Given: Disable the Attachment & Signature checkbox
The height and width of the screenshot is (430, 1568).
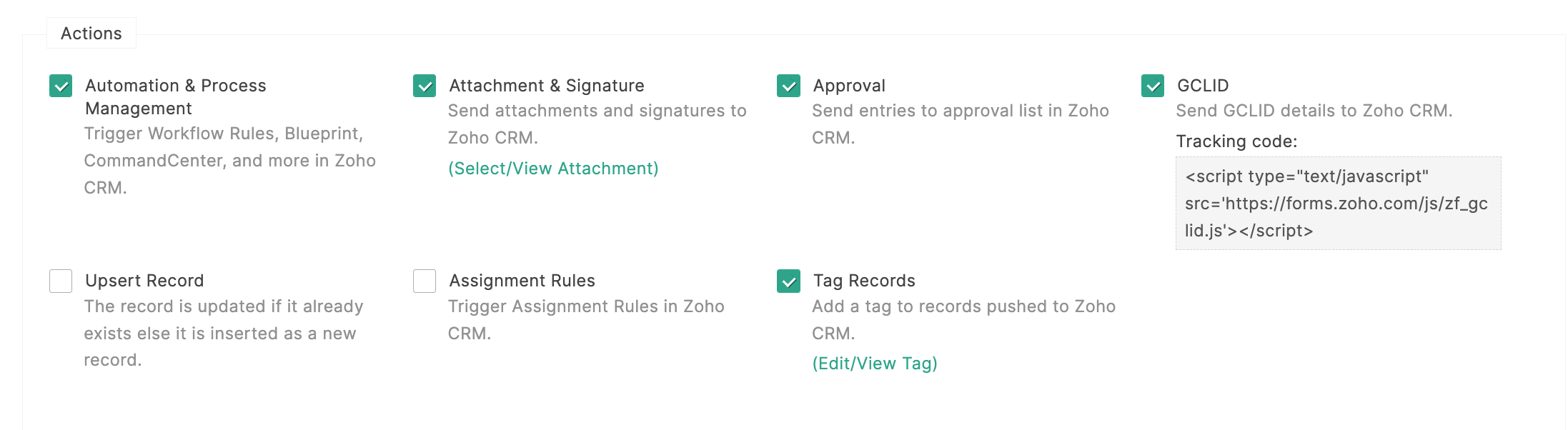Looking at the screenshot, I should tap(425, 86).
